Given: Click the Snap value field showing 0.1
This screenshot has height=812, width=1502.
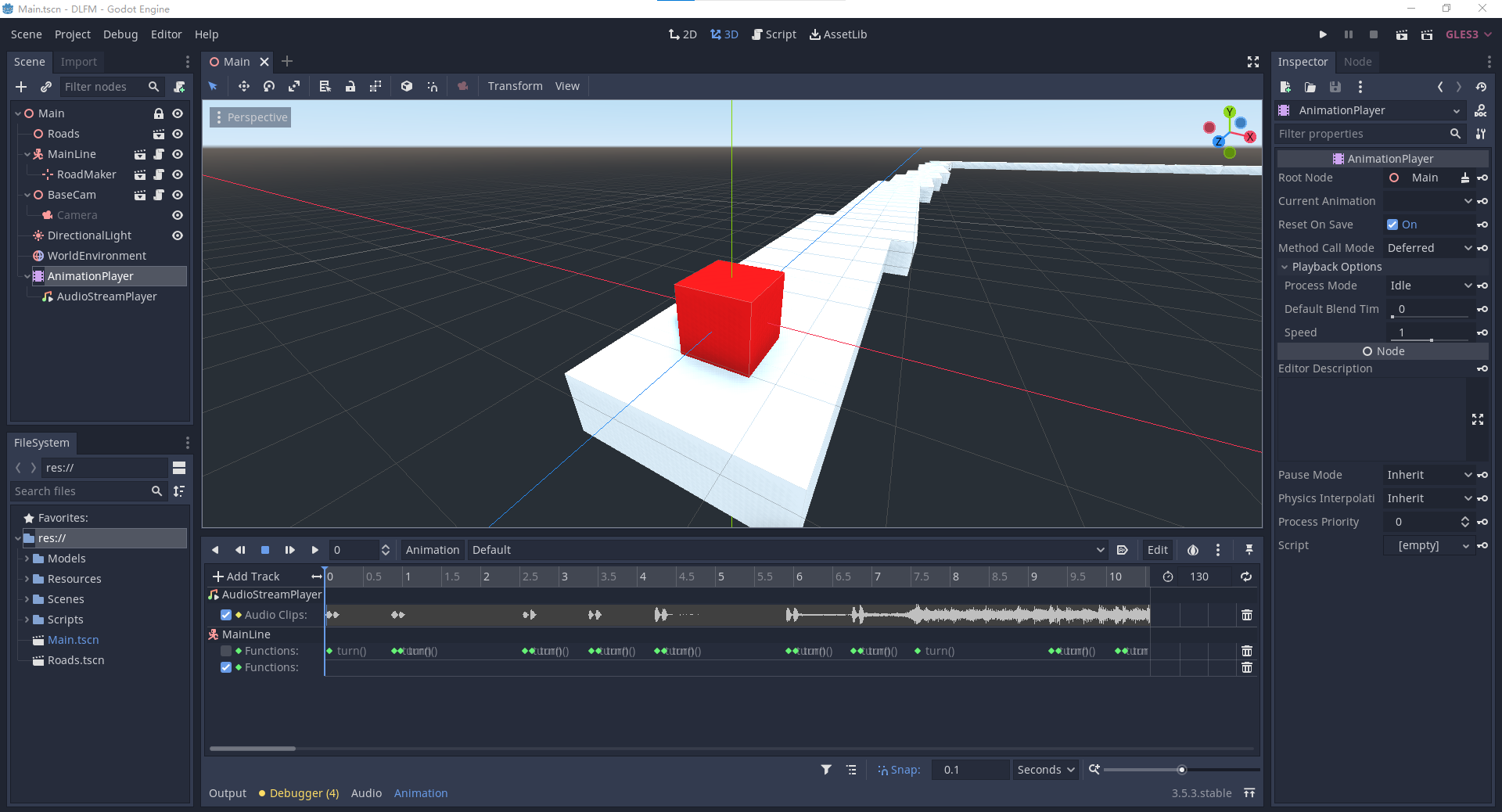Looking at the screenshot, I should click(x=970, y=769).
